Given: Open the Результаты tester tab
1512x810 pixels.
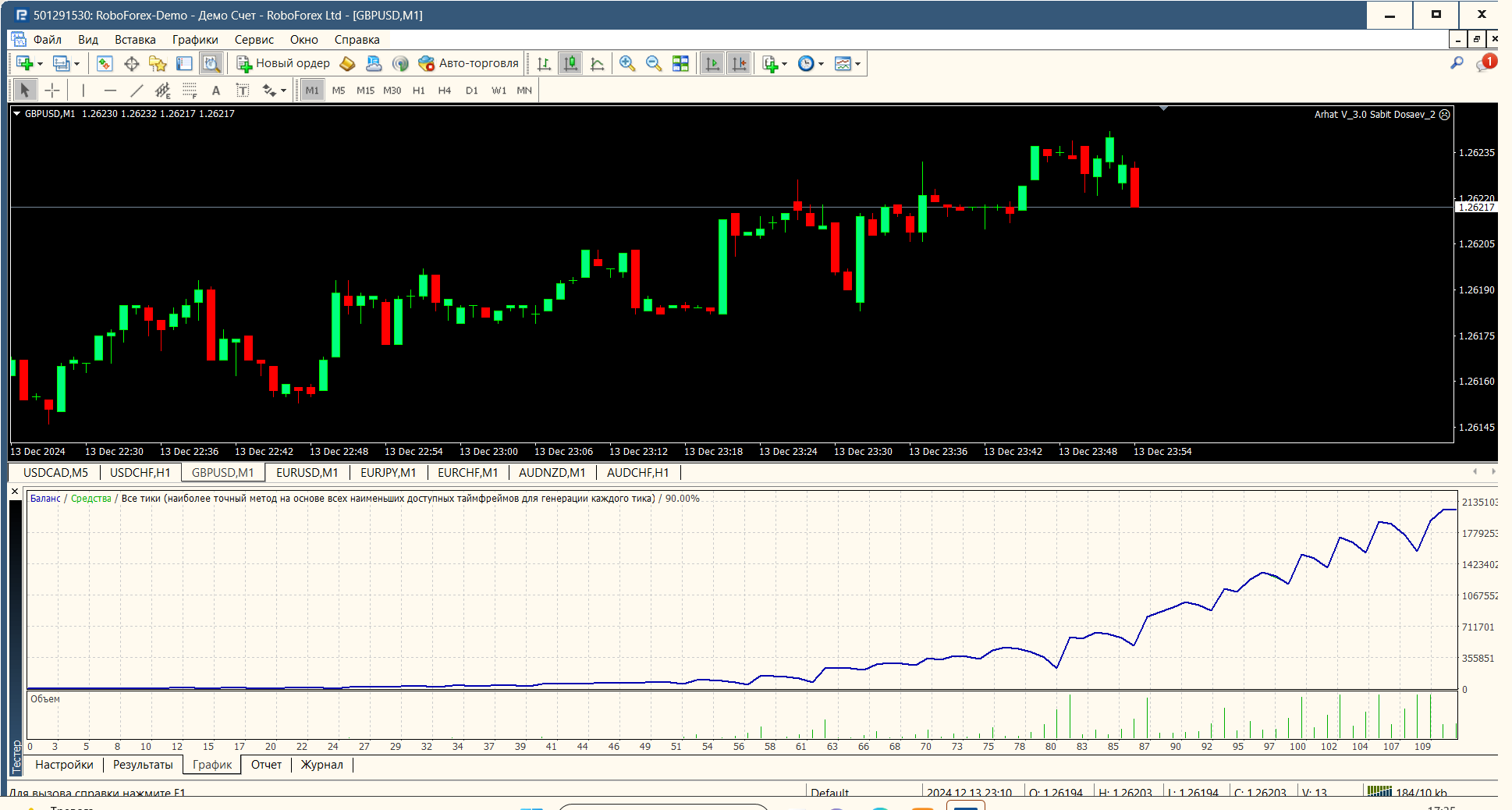Looking at the screenshot, I should 143,765.
